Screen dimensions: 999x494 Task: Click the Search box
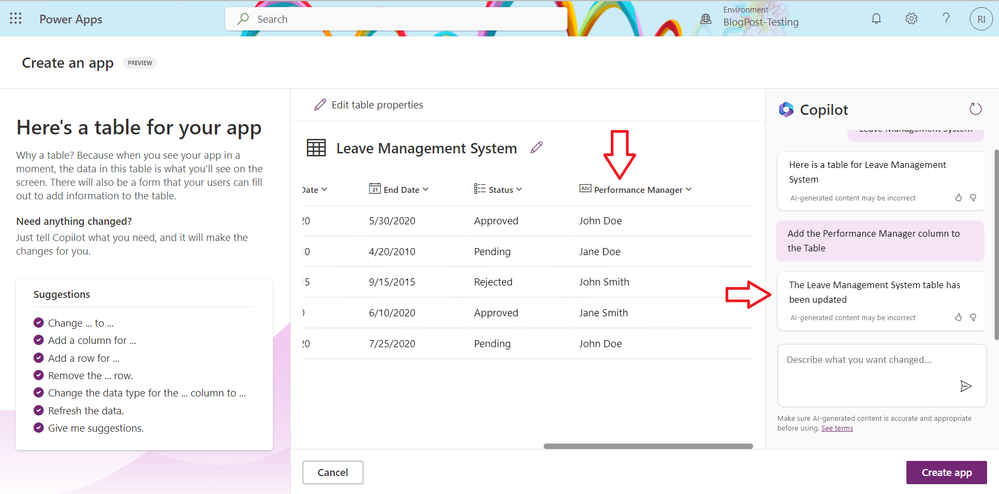[396, 19]
